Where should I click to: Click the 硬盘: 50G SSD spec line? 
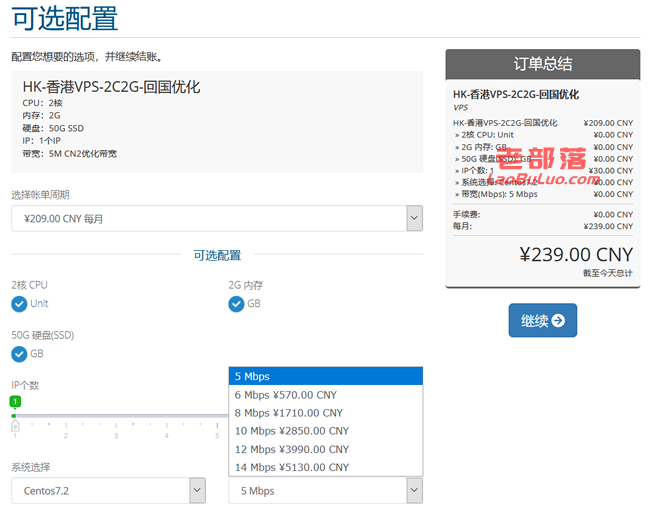[x=53, y=129]
